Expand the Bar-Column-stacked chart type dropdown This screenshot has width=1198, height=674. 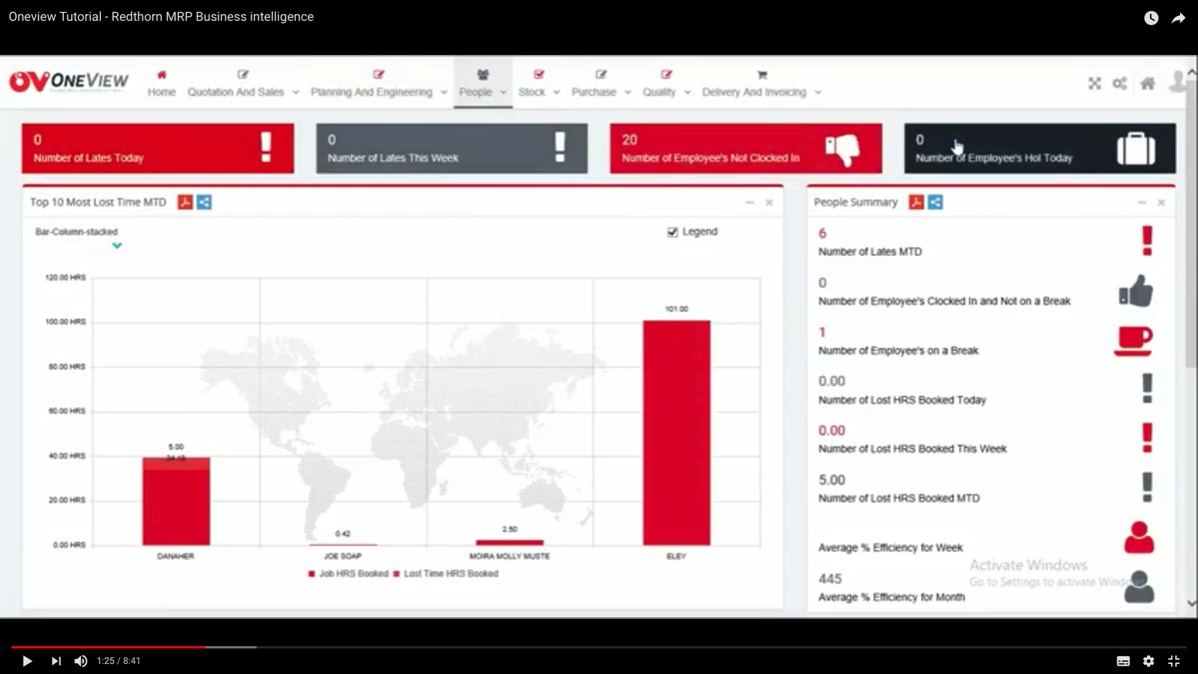coord(117,245)
